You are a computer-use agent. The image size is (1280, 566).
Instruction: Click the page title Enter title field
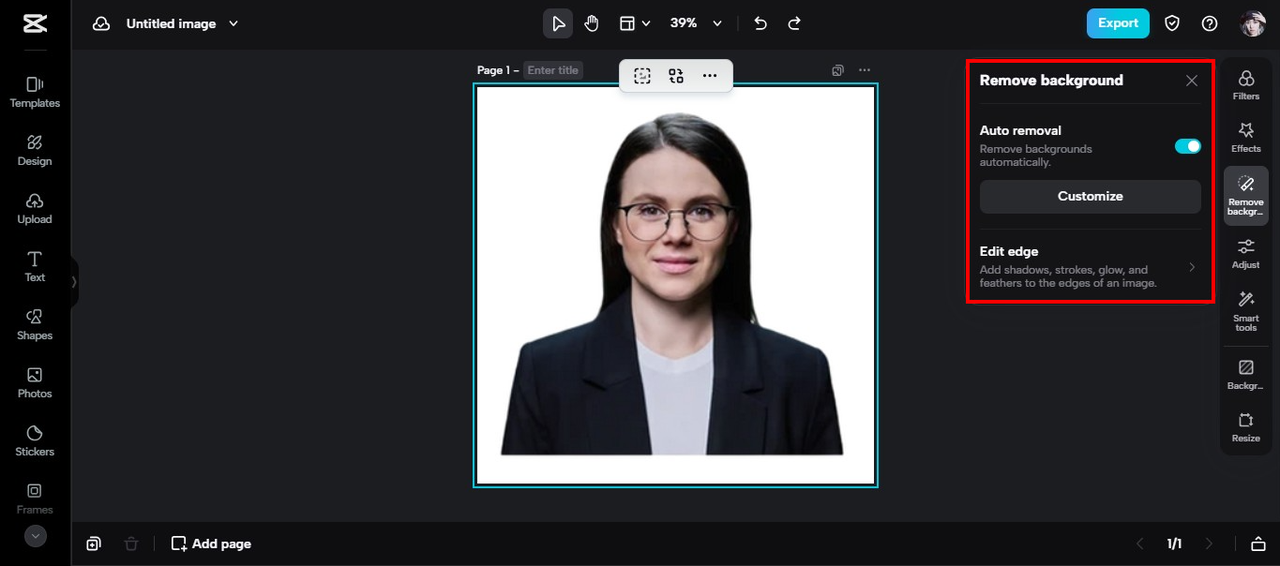[553, 70]
